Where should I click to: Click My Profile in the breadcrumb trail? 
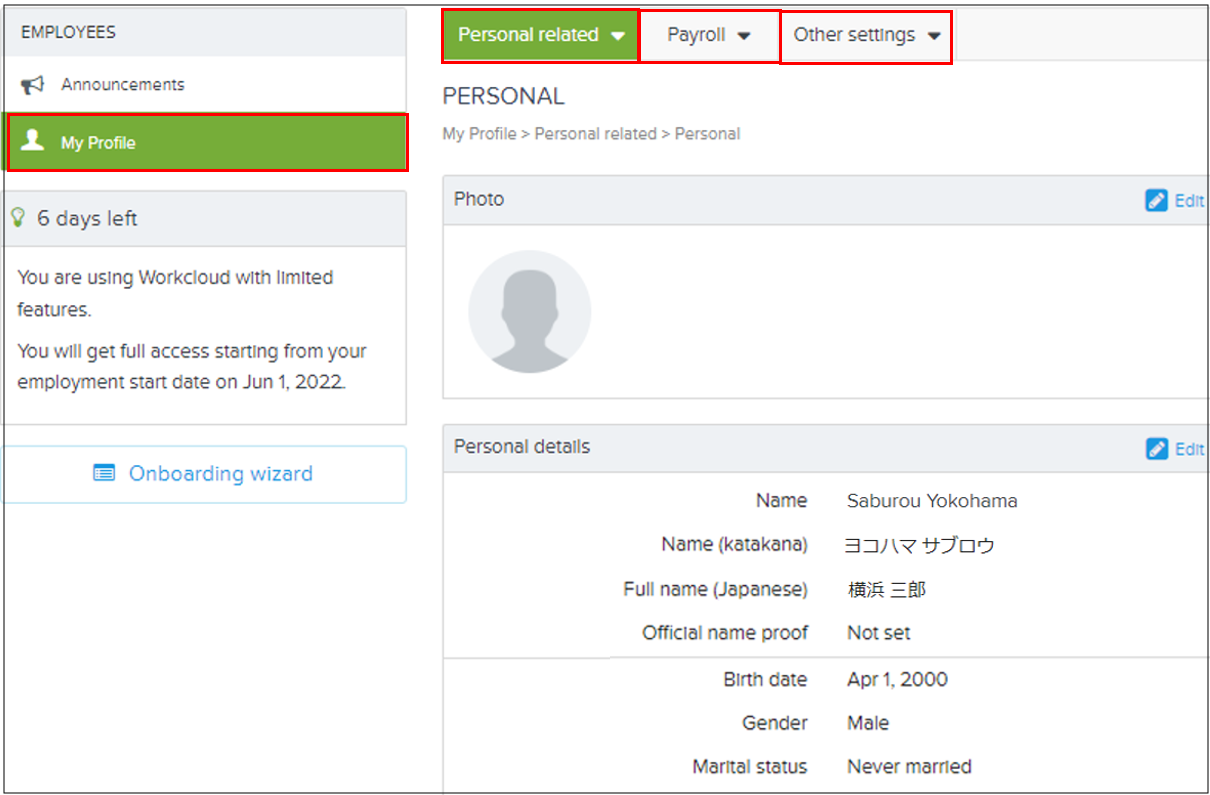click(x=479, y=133)
